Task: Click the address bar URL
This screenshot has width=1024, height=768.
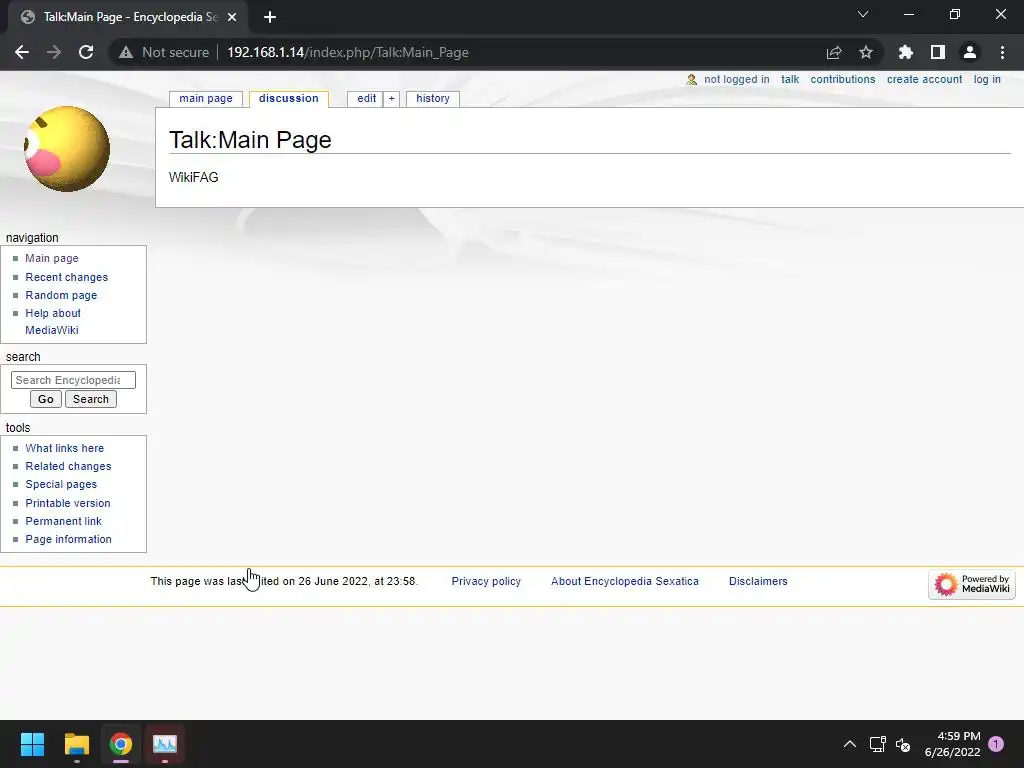Action: (347, 52)
